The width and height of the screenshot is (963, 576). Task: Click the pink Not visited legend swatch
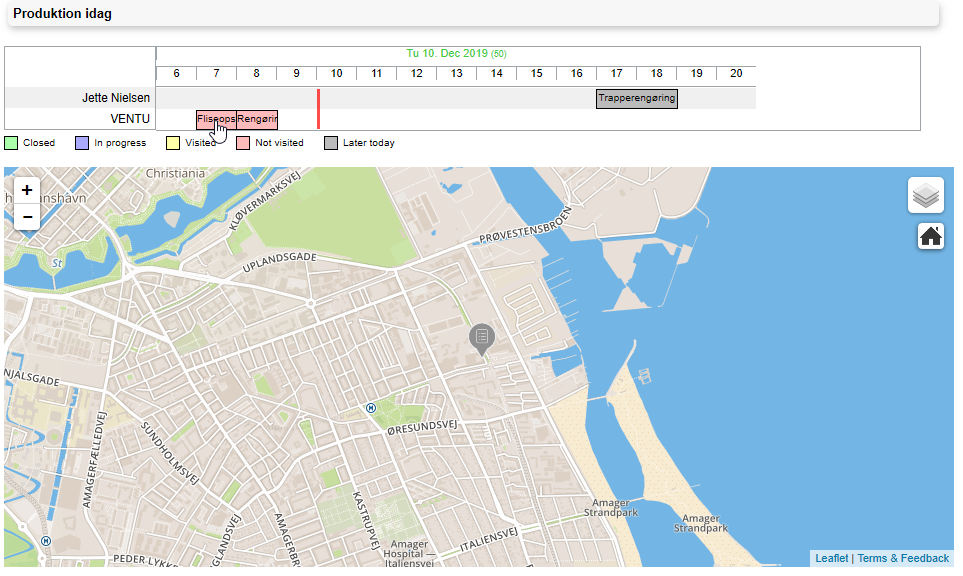click(x=243, y=143)
